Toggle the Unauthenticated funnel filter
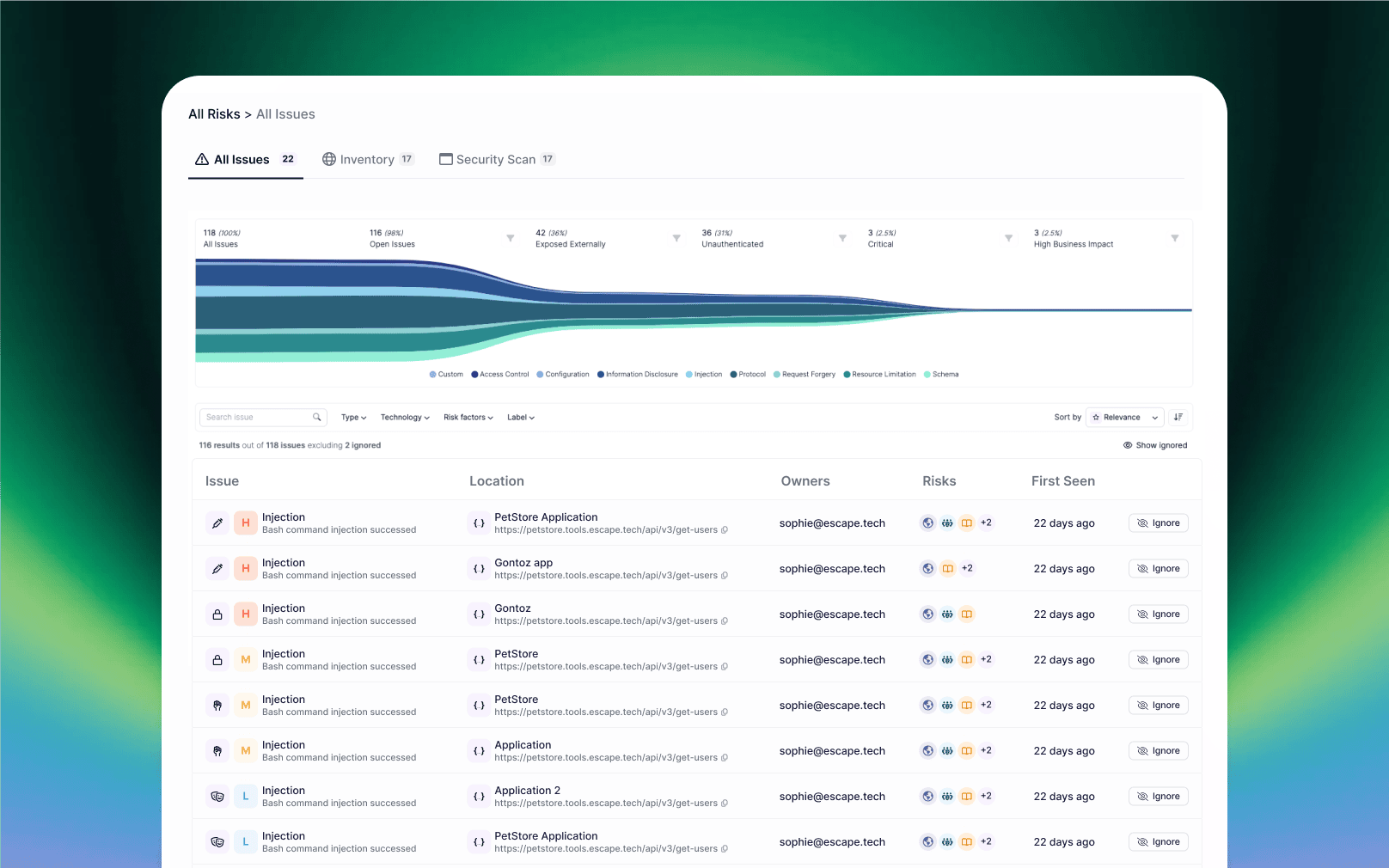The height and width of the screenshot is (868, 1389). [842, 238]
